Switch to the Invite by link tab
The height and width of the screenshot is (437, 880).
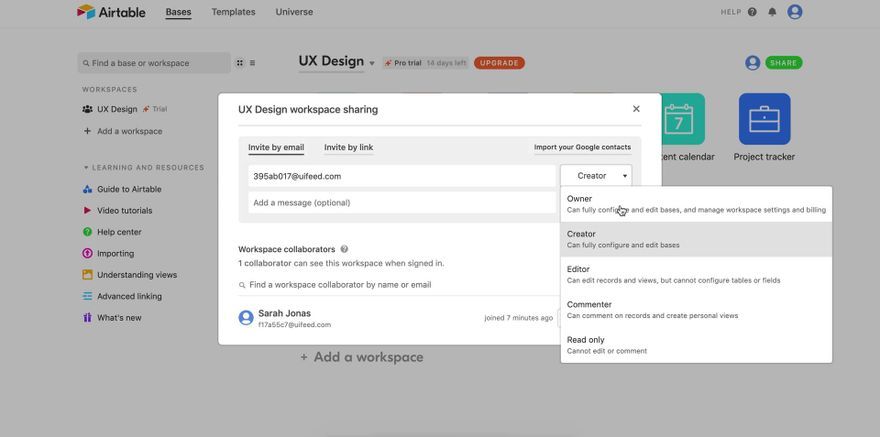pyautogui.click(x=349, y=148)
